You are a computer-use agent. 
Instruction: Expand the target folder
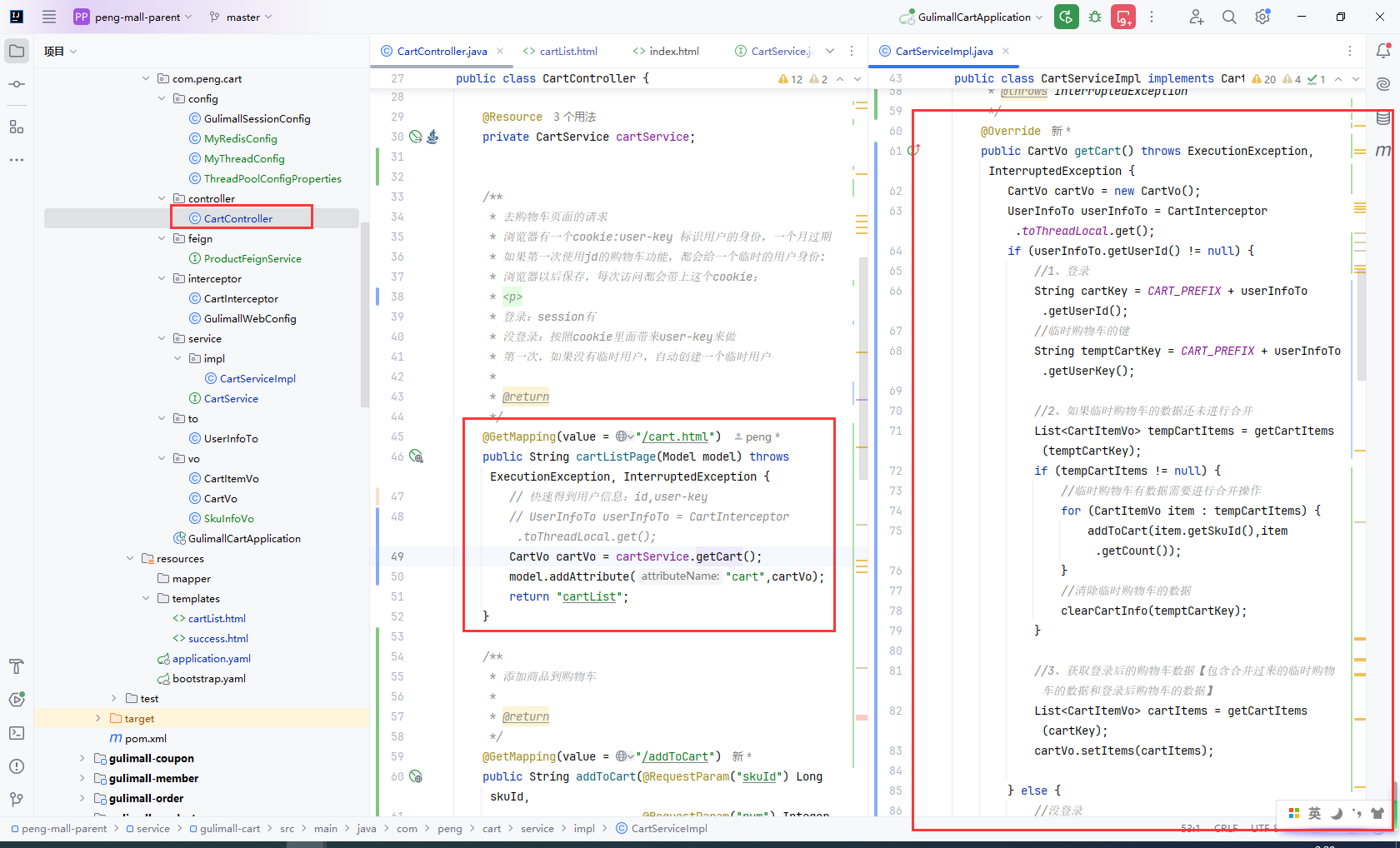97,718
